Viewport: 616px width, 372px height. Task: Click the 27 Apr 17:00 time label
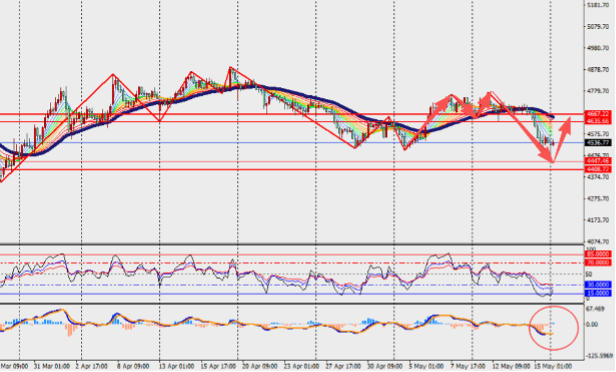(343, 366)
